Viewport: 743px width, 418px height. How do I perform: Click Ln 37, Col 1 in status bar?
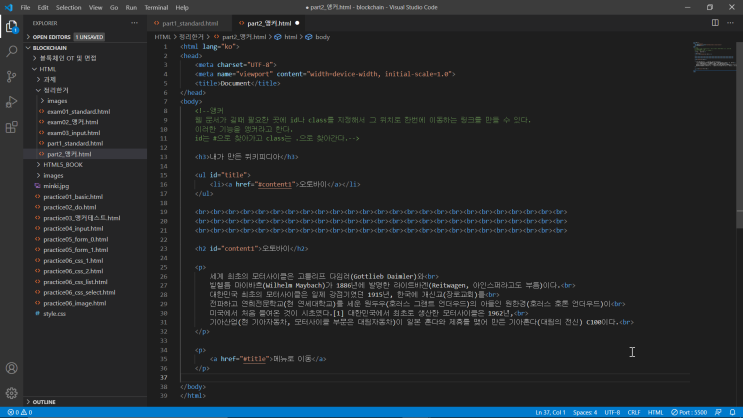[x=550, y=412]
